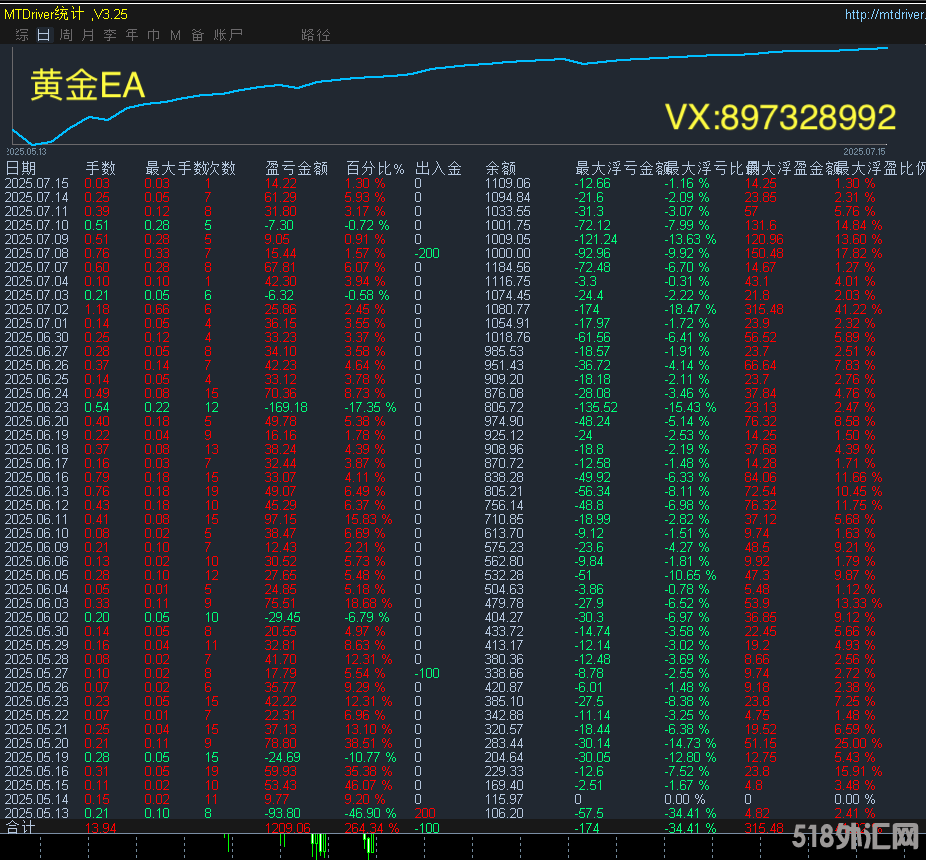This screenshot has width=926, height=860.
Task: Click the 合计 totals row label
Action: (x=21, y=828)
